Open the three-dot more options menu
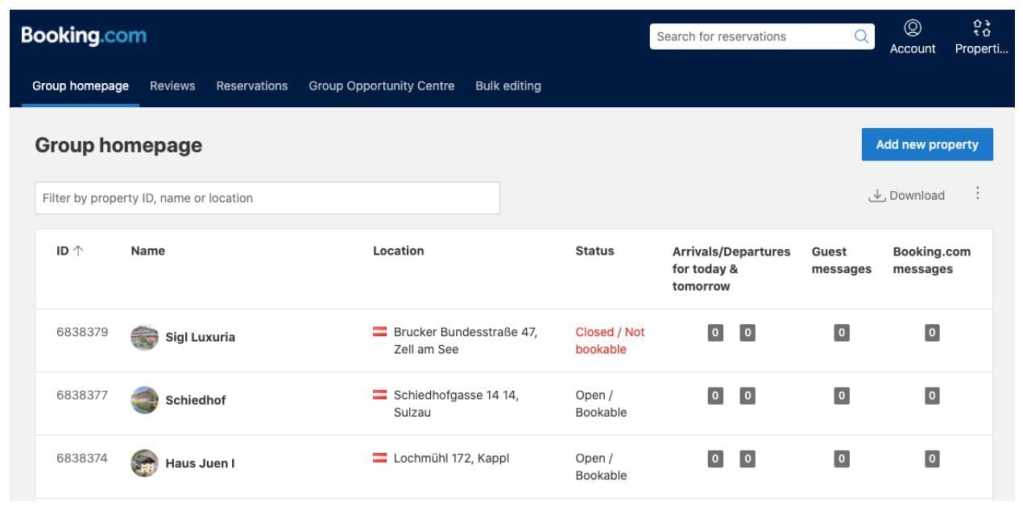The height and width of the screenshot is (519, 1023). click(x=977, y=194)
